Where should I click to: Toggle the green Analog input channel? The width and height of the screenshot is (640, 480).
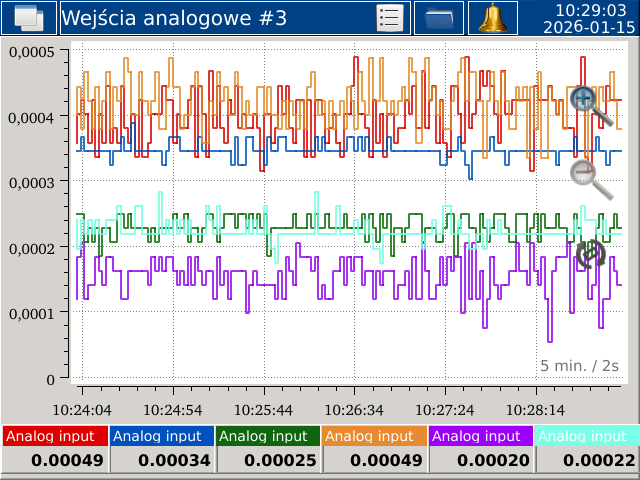(x=268, y=436)
